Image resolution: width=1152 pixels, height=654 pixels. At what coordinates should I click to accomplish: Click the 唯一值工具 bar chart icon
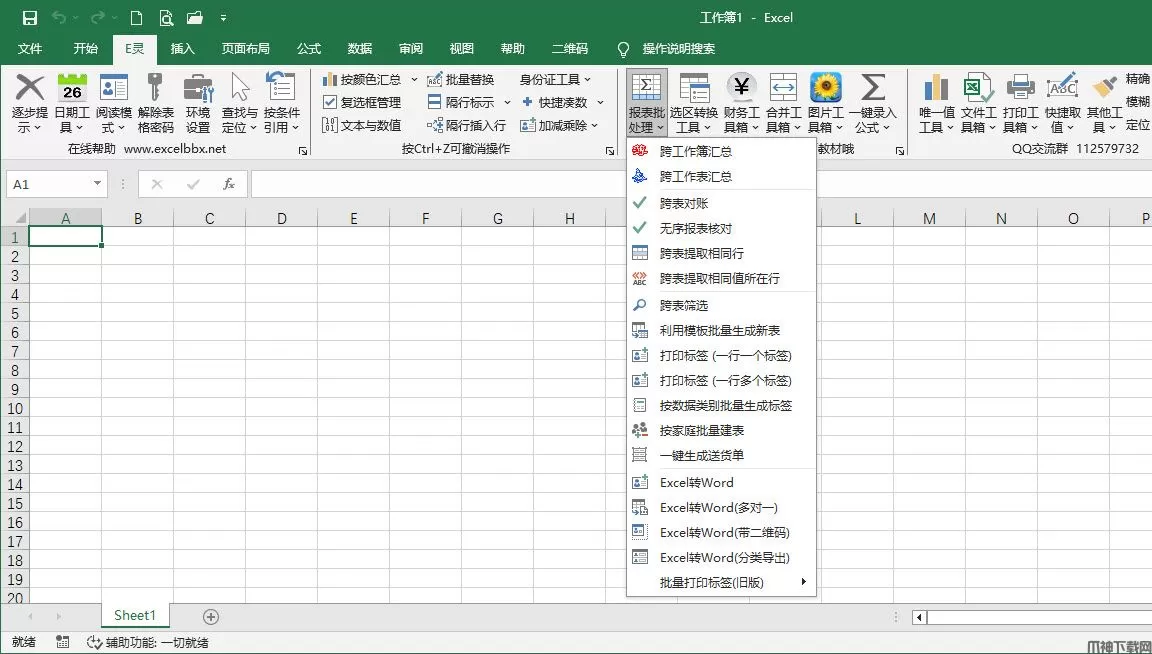[x=936, y=88]
